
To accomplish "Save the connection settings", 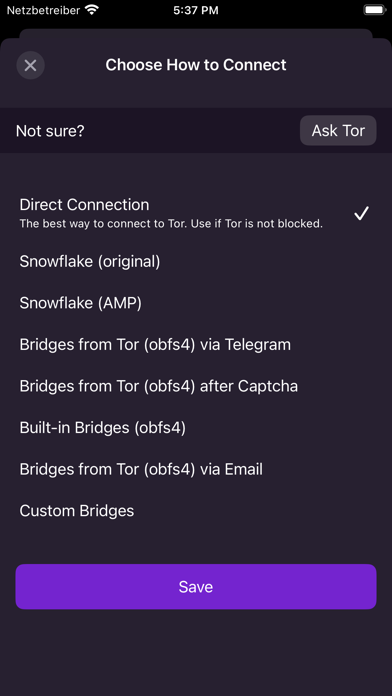I will tap(196, 586).
